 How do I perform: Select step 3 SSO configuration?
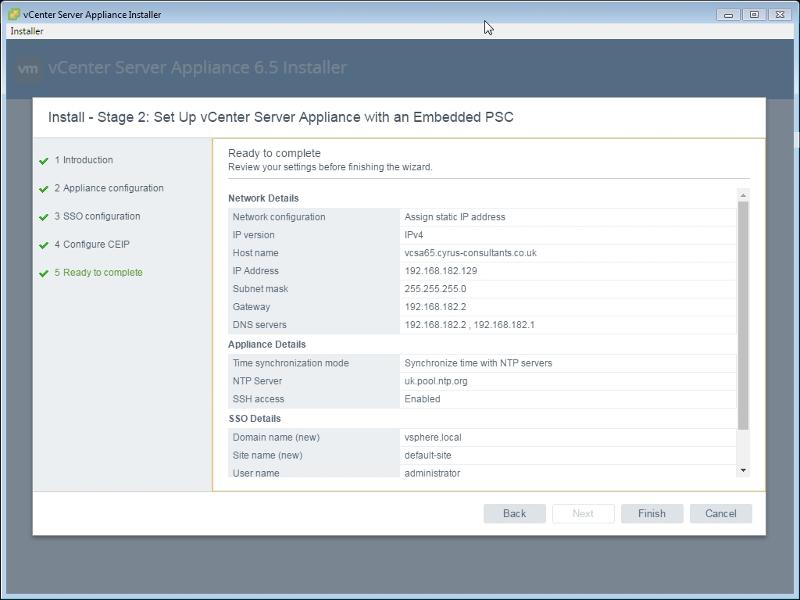[97, 216]
